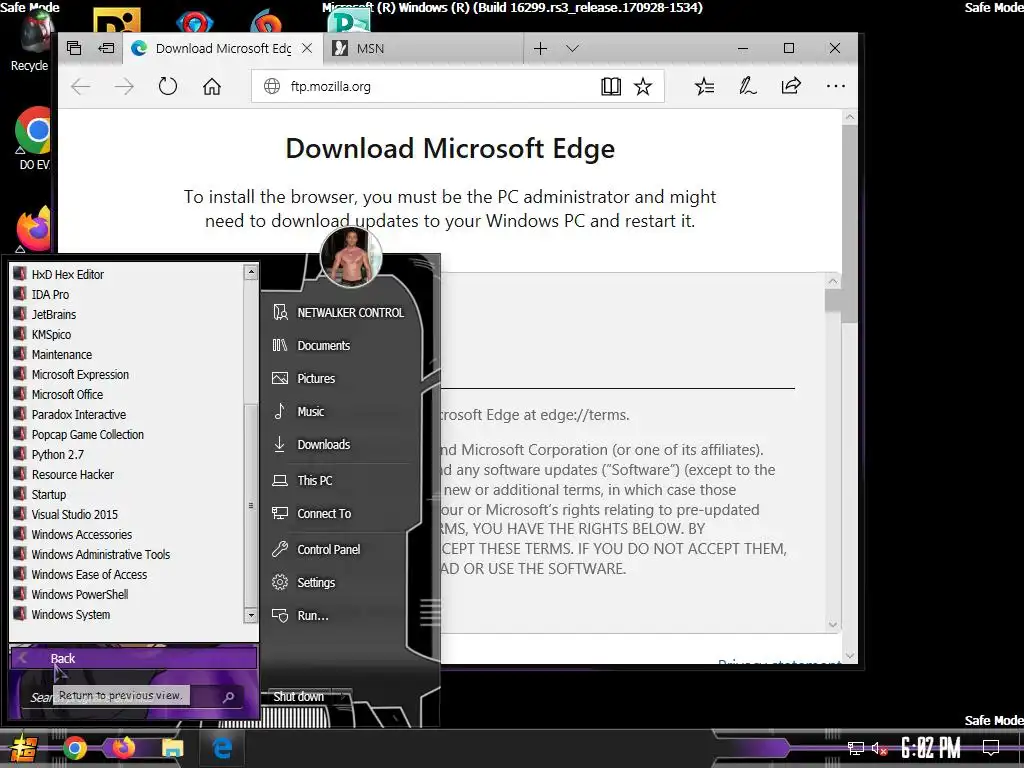Open Visual Studio 2015 folder
Image resolution: width=1024 pixels, height=768 pixels.
[74, 515]
